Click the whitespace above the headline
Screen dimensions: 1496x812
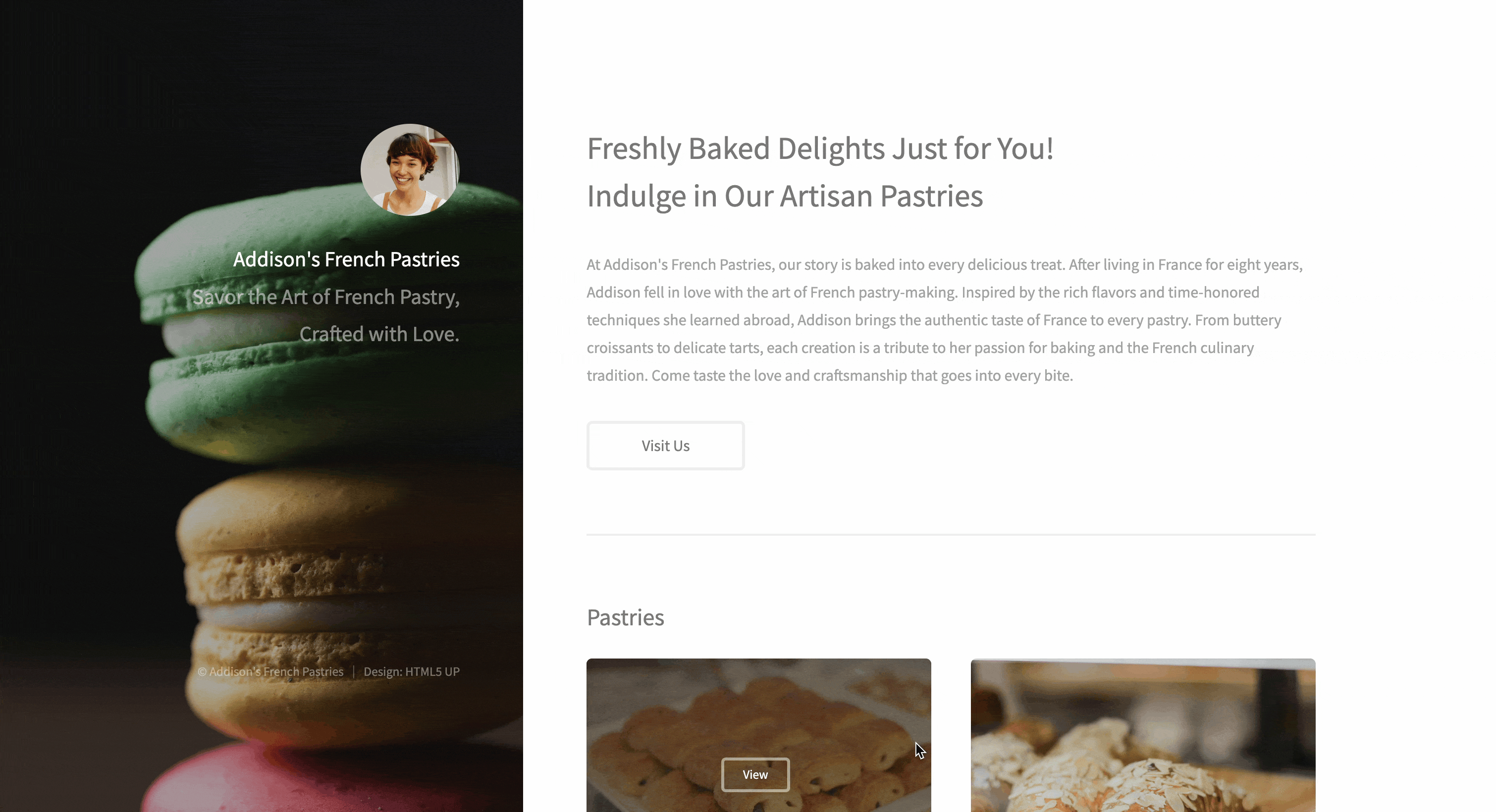tap(929, 70)
